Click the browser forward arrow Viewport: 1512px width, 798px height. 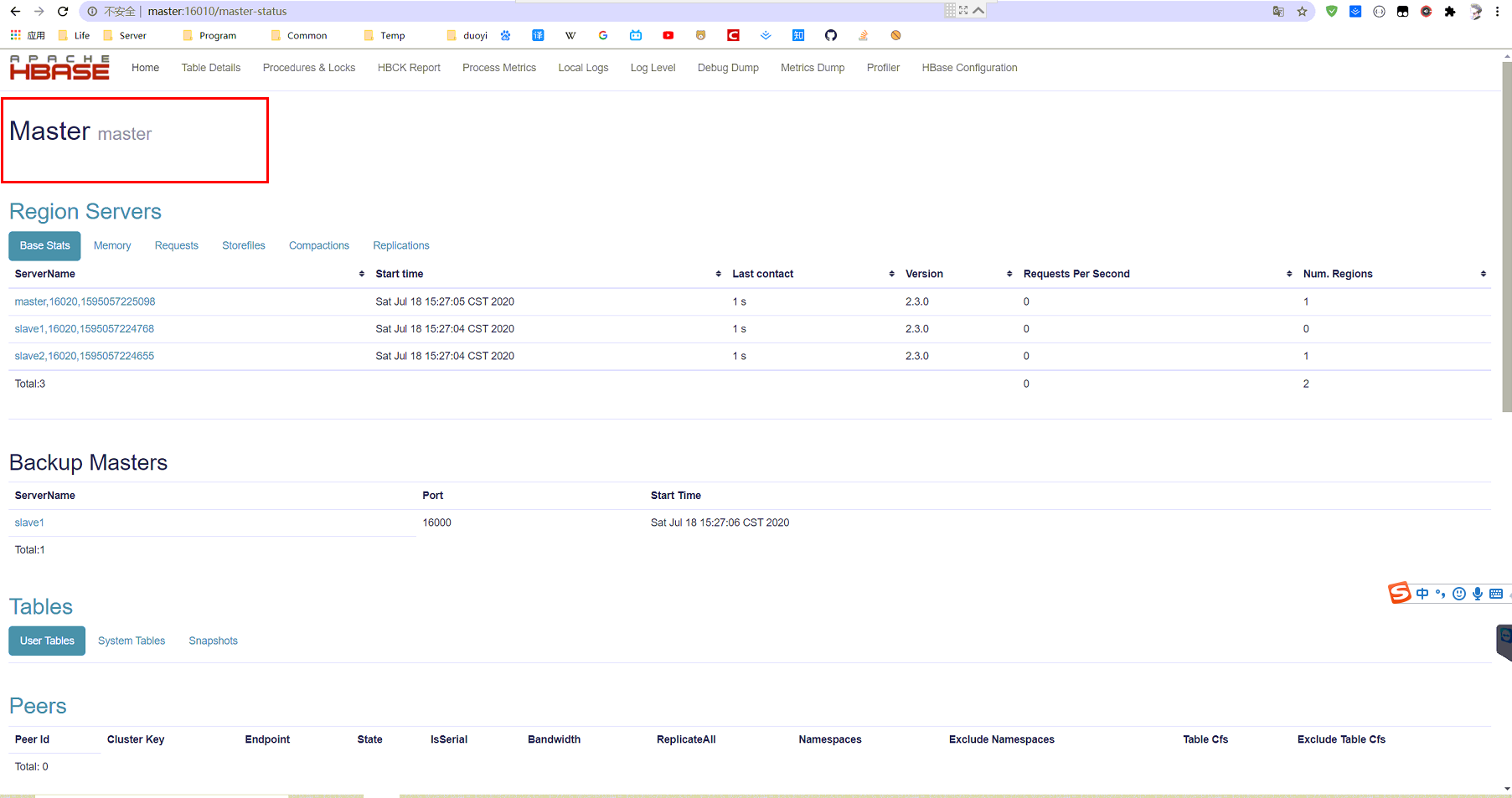pyautogui.click(x=39, y=12)
